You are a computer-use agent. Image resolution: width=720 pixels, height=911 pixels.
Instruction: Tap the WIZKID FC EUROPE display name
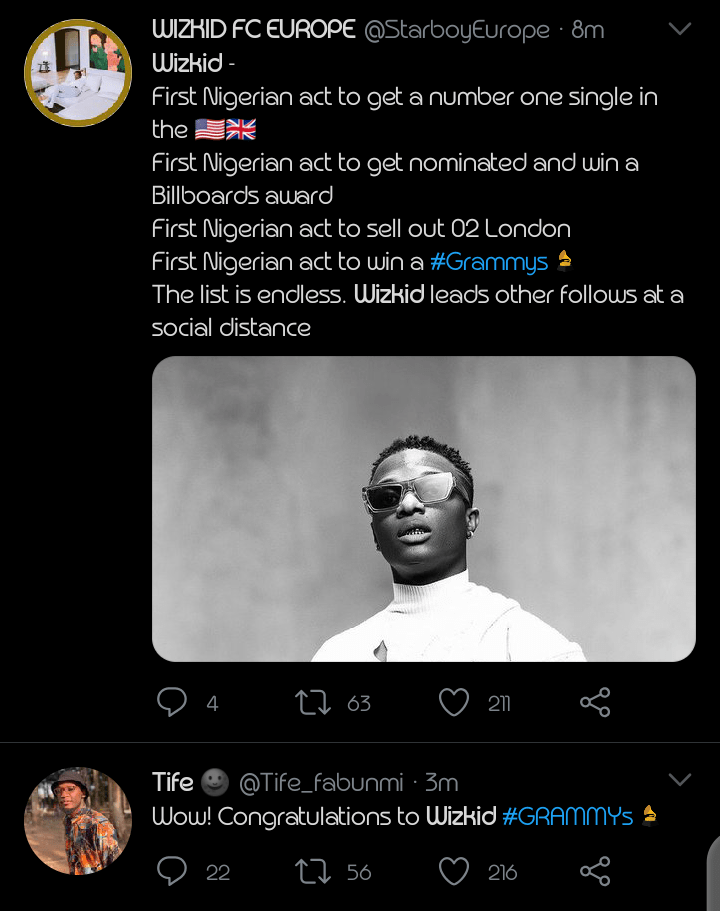coord(253,30)
